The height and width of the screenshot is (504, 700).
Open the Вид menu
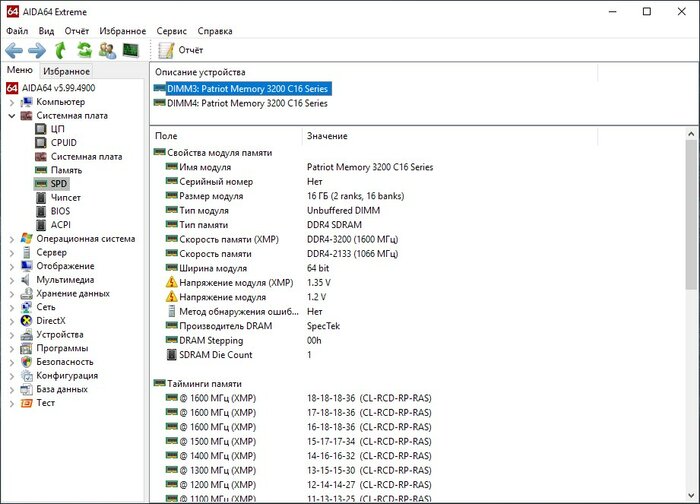46,31
